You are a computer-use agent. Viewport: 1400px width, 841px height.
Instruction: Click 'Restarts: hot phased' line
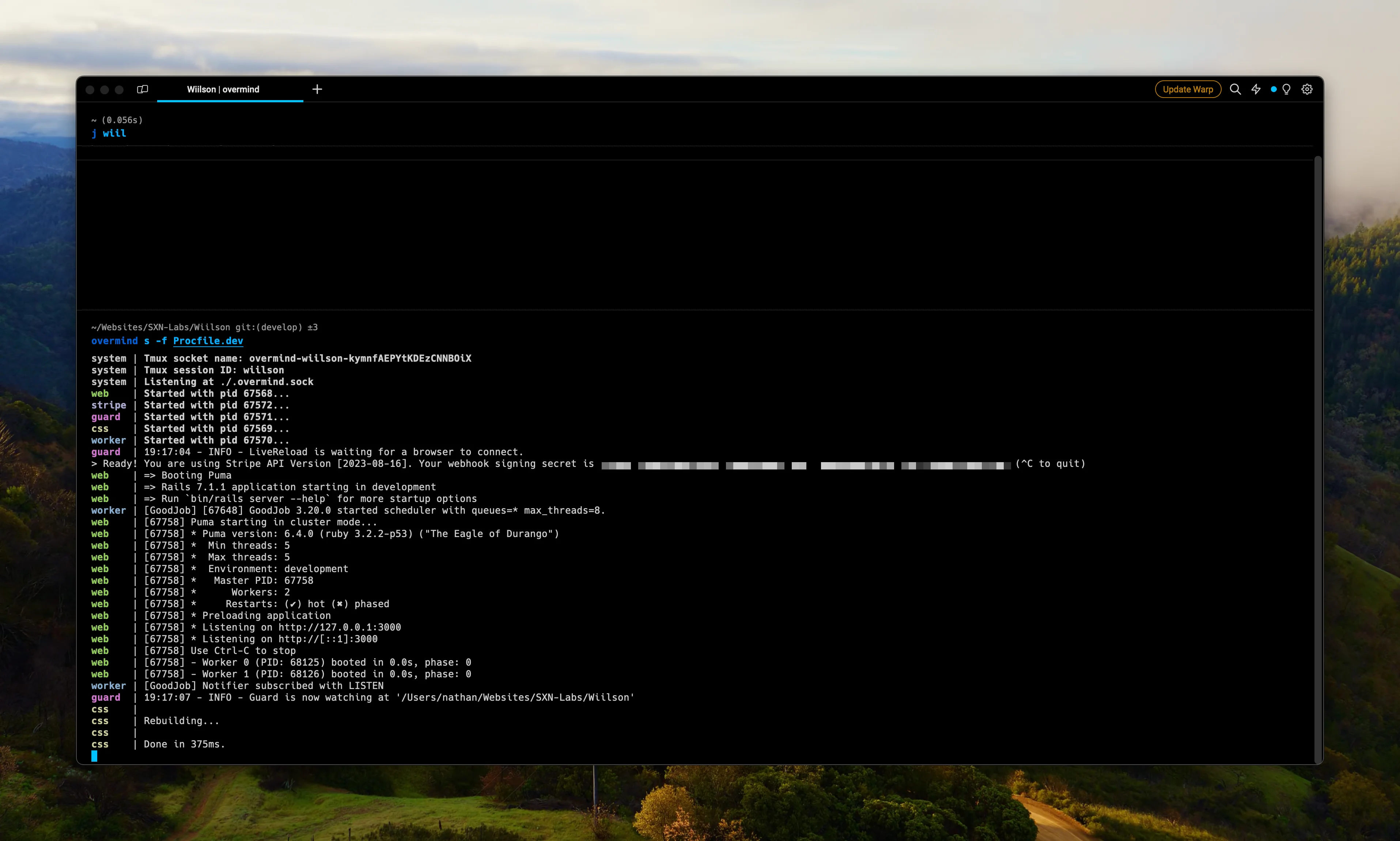click(266, 604)
